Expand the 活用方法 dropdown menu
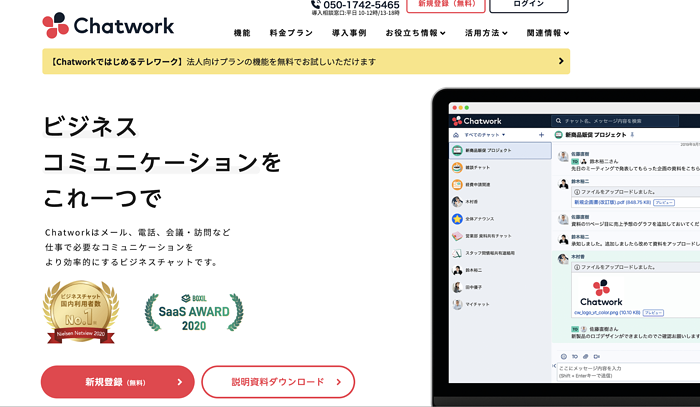This screenshot has height=407, width=700. click(486, 33)
